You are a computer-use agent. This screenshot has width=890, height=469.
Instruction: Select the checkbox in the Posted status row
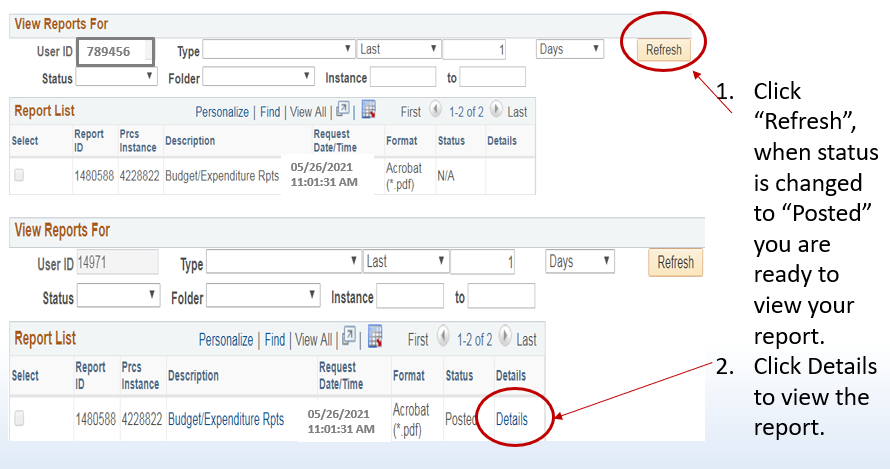[x=19, y=418]
